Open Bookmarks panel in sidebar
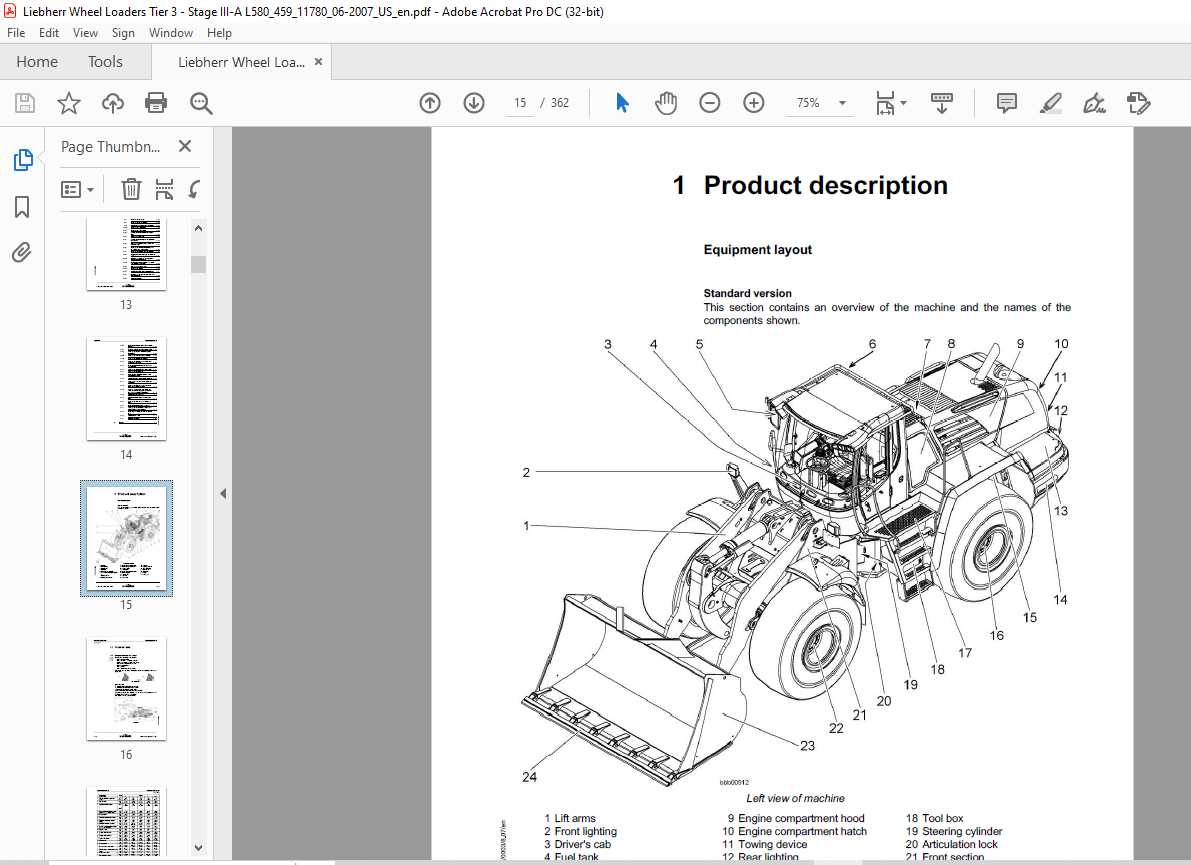 tap(22, 207)
